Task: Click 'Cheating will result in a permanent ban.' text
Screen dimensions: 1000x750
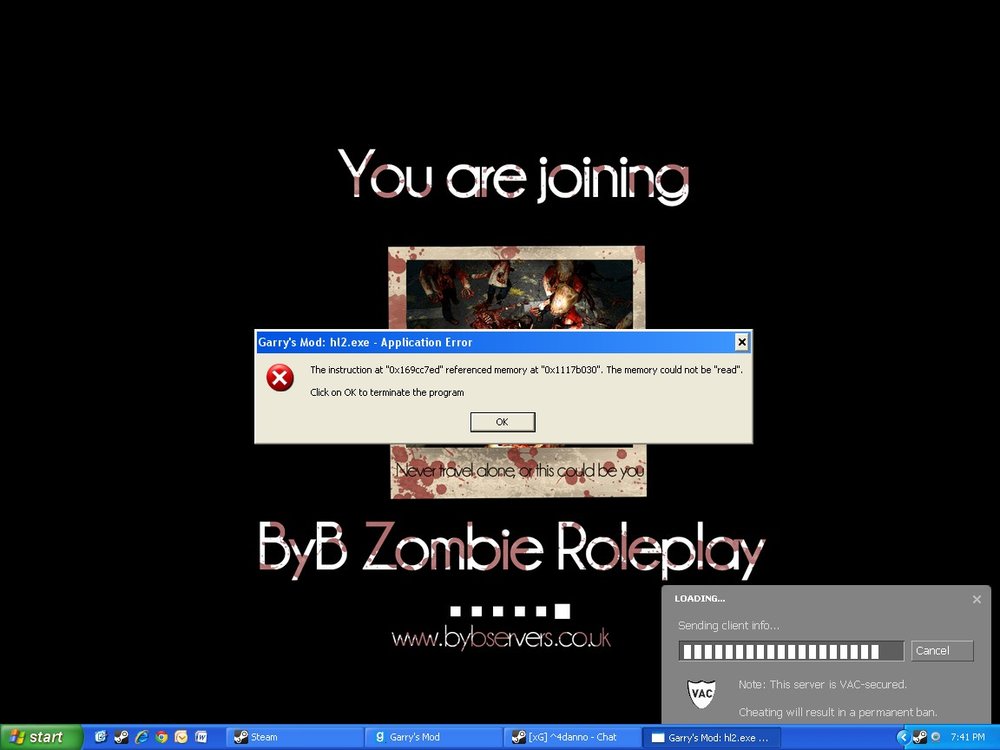Action: click(x=838, y=712)
